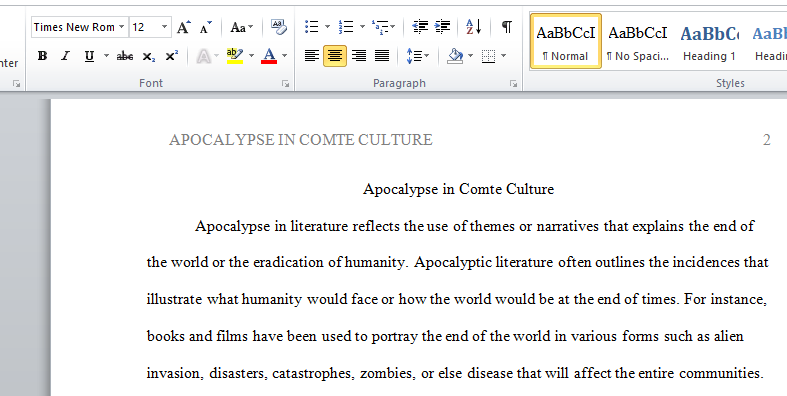This screenshot has width=787, height=396.
Task: Toggle center alignment
Action: [335, 56]
